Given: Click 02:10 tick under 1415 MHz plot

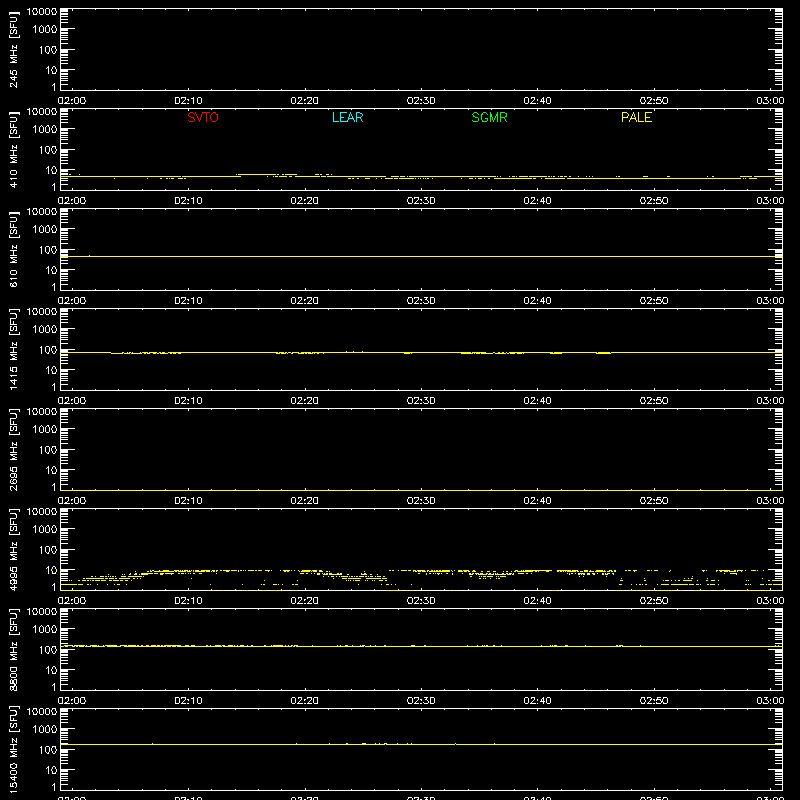Looking at the screenshot, I should [188, 401].
